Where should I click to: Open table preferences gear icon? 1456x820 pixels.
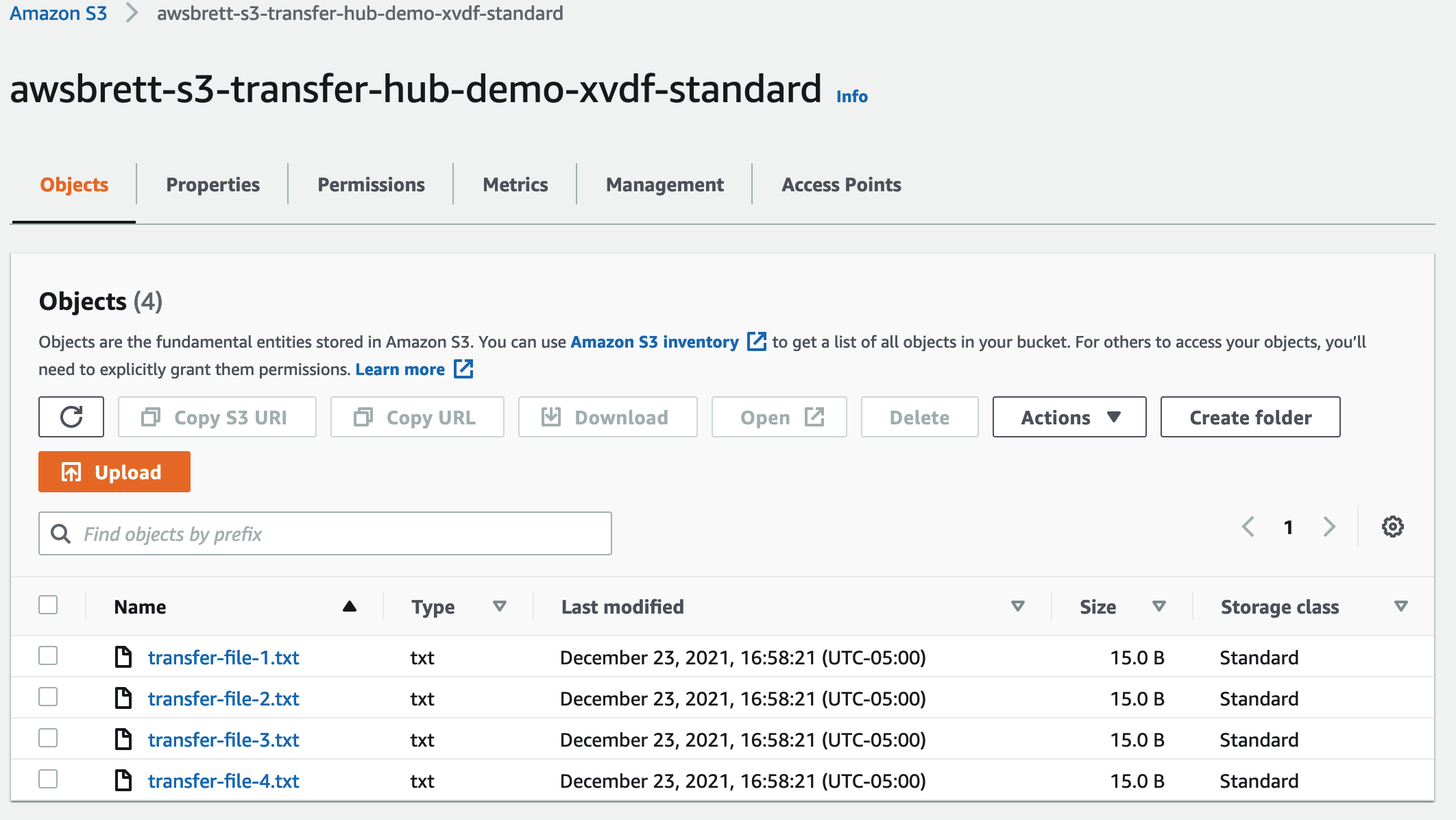pos(1392,527)
